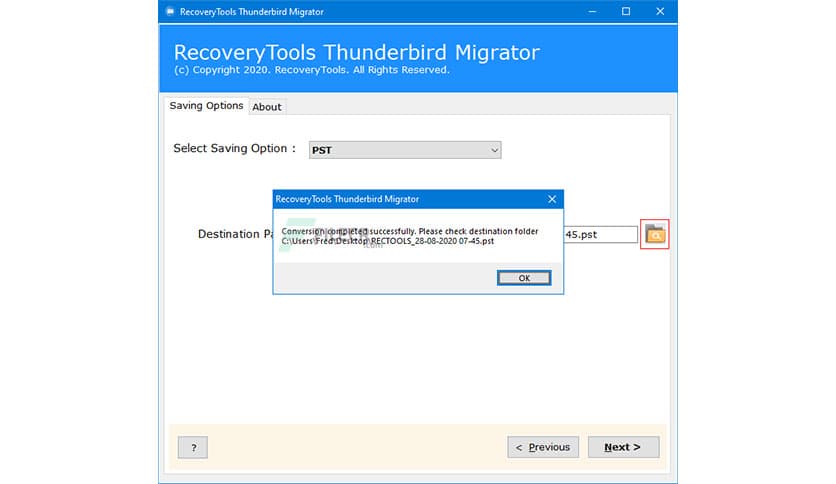Click the 'Select Saving Option :' label
The width and height of the screenshot is (836, 484).
click(x=234, y=148)
